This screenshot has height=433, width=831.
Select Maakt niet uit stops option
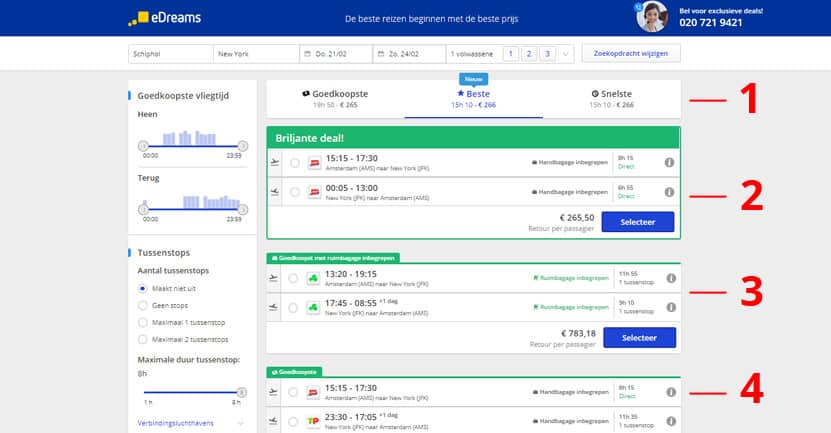(x=143, y=289)
